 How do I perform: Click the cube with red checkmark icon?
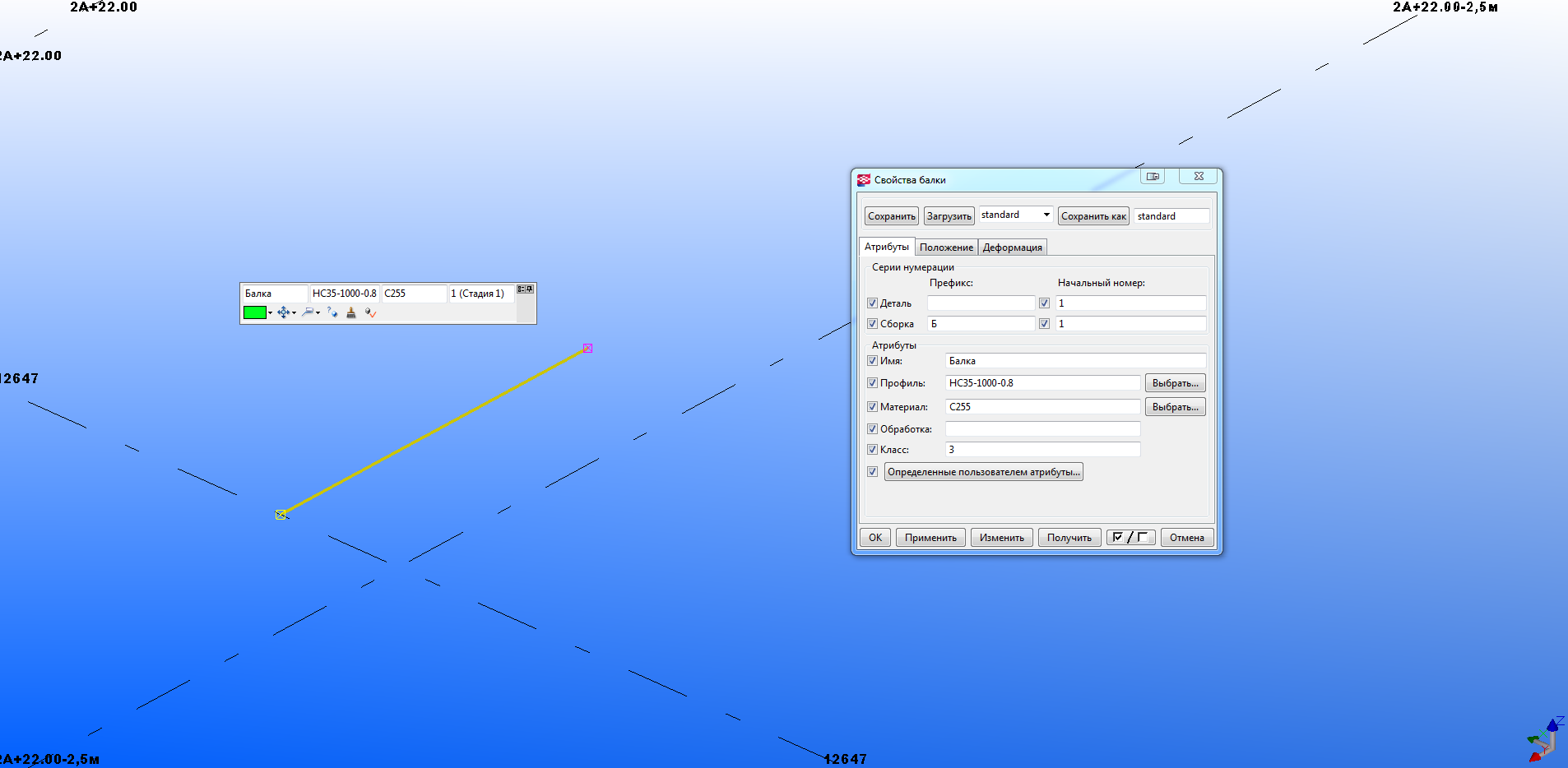click(x=370, y=312)
